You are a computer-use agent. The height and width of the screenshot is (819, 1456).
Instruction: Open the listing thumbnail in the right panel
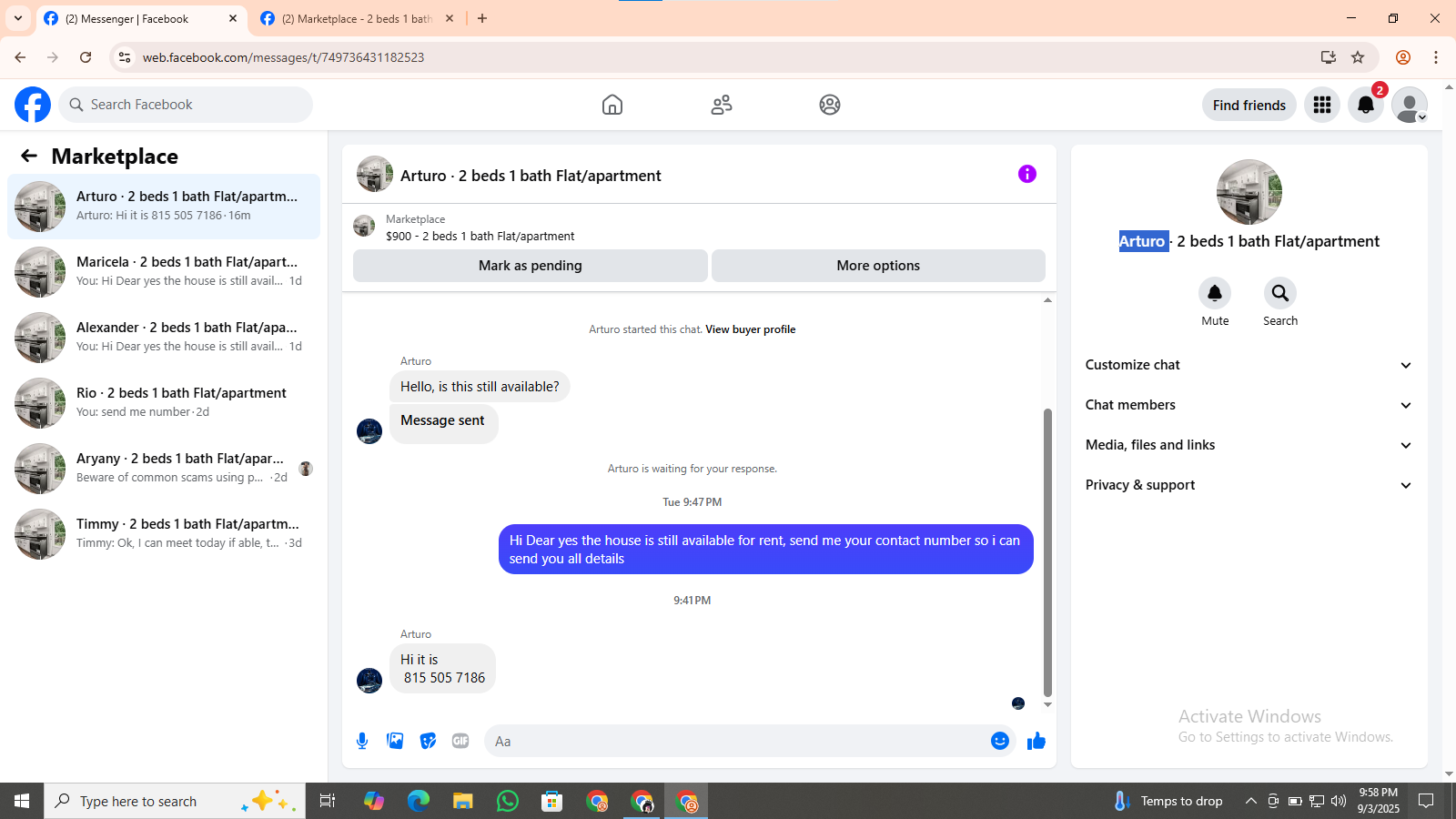click(1249, 192)
